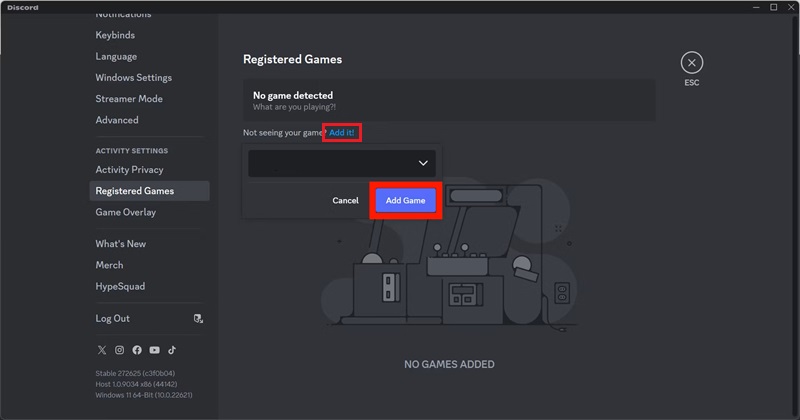The image size is (800, 420).
Task: Open the YouTube social icon
Action: tap(154, 350)
